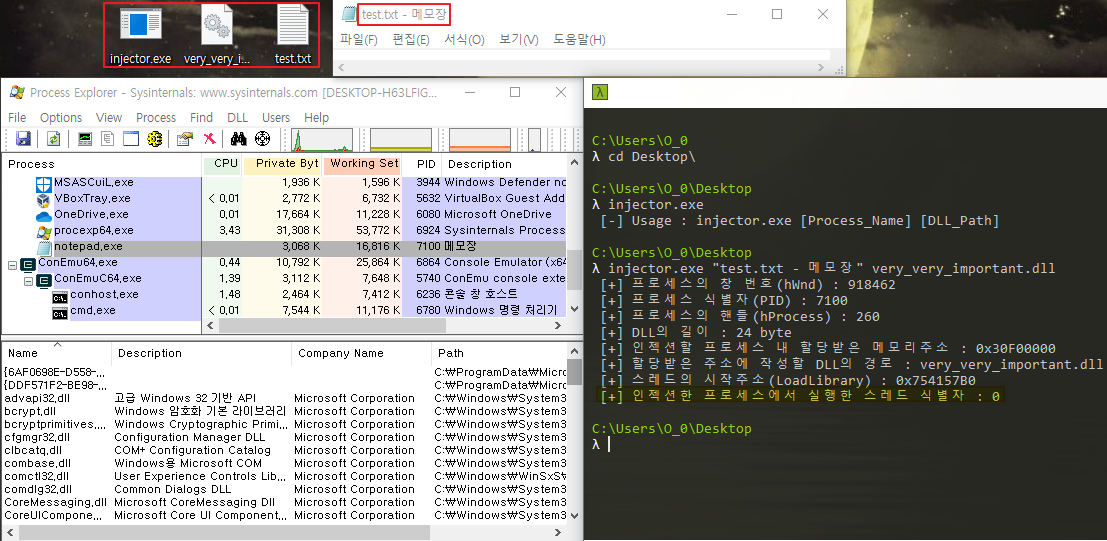Select comdlg32.dll in the DLL list
The width and height of the screenshot is (1107, 541).
point(284,489)
